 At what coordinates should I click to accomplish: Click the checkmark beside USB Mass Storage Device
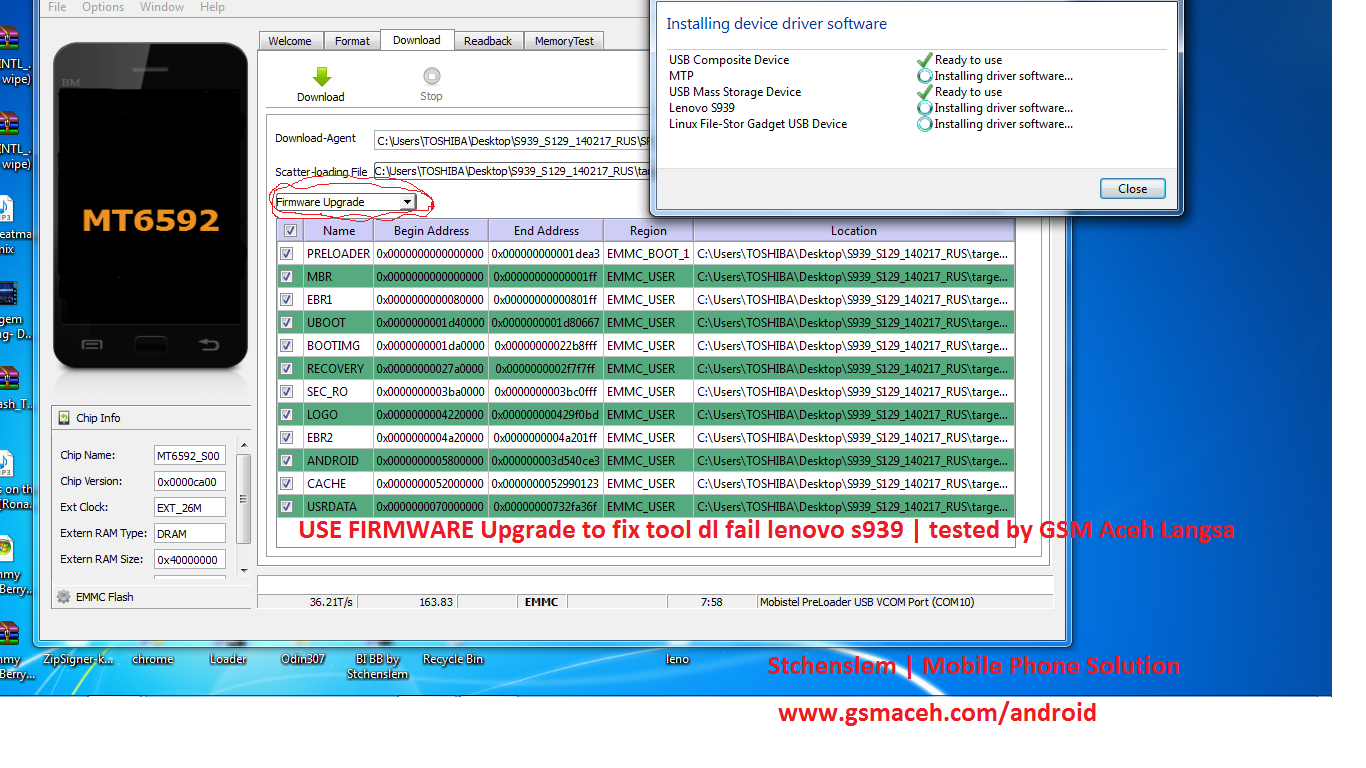click(x=925, y=92)
